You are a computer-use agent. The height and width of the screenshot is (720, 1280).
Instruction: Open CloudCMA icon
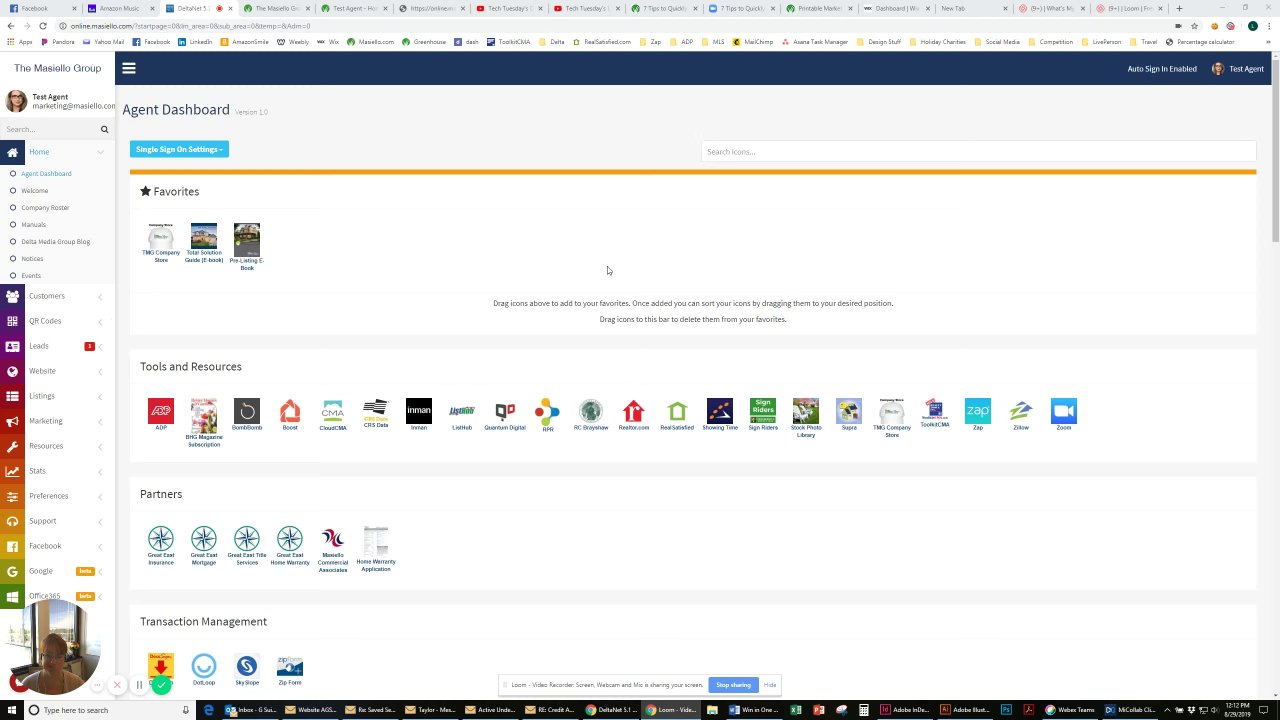(x=333, y=413)
